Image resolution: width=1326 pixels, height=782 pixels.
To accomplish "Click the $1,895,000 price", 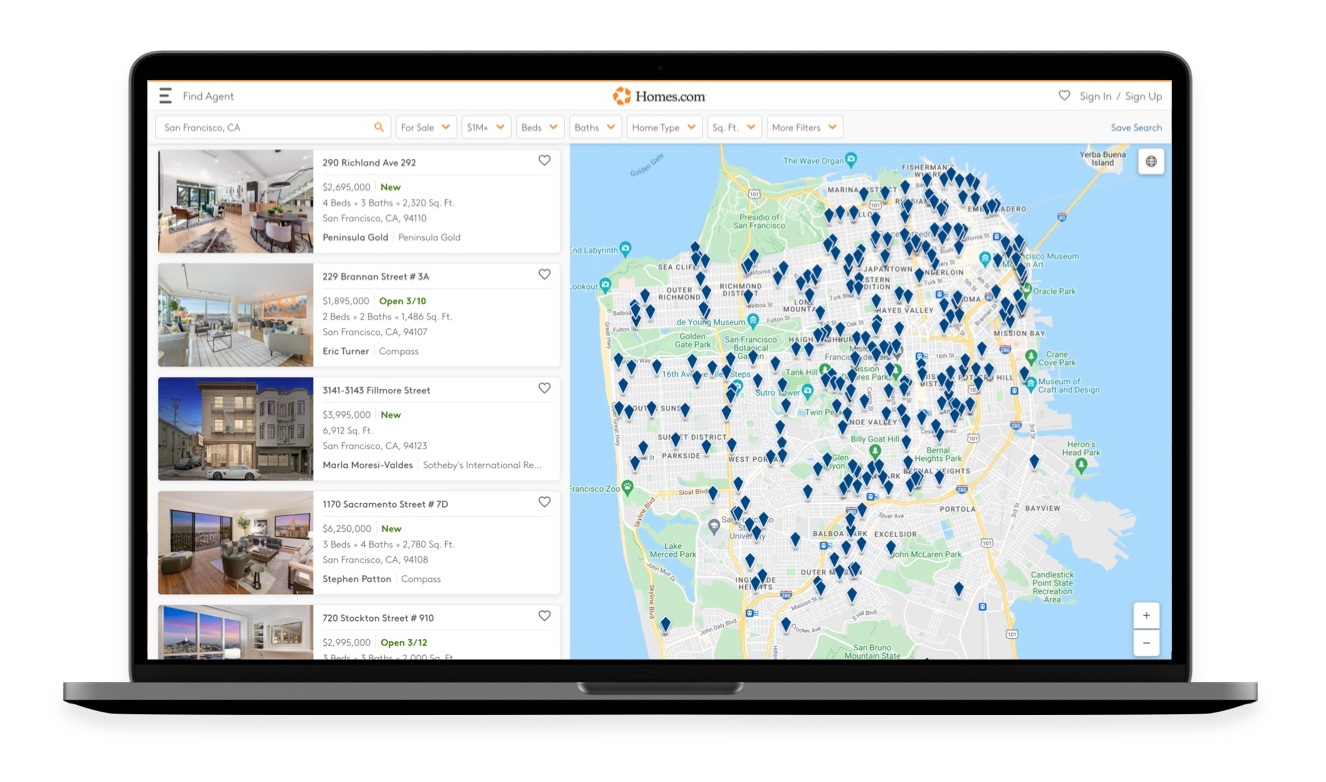I will pos(347,301).
